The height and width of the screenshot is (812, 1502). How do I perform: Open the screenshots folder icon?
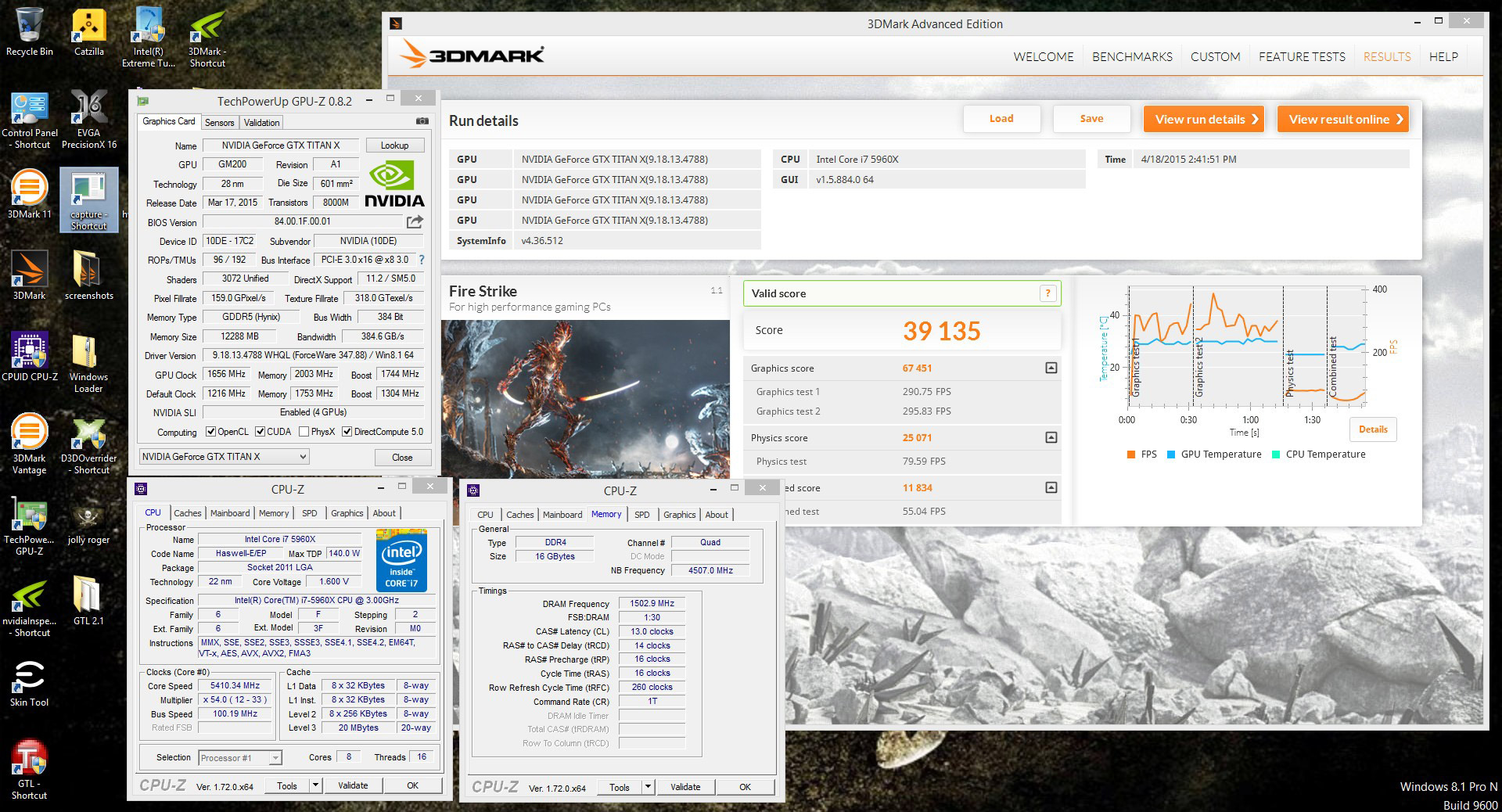point(88,275)
